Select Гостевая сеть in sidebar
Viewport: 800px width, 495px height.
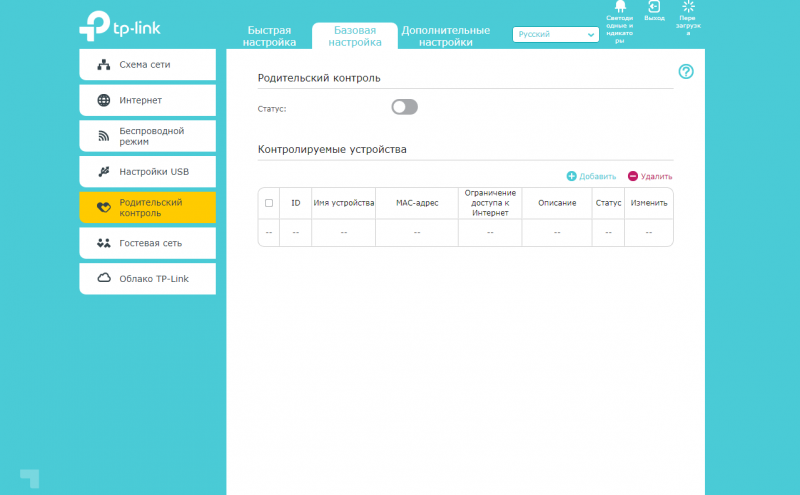click(147, 243)
